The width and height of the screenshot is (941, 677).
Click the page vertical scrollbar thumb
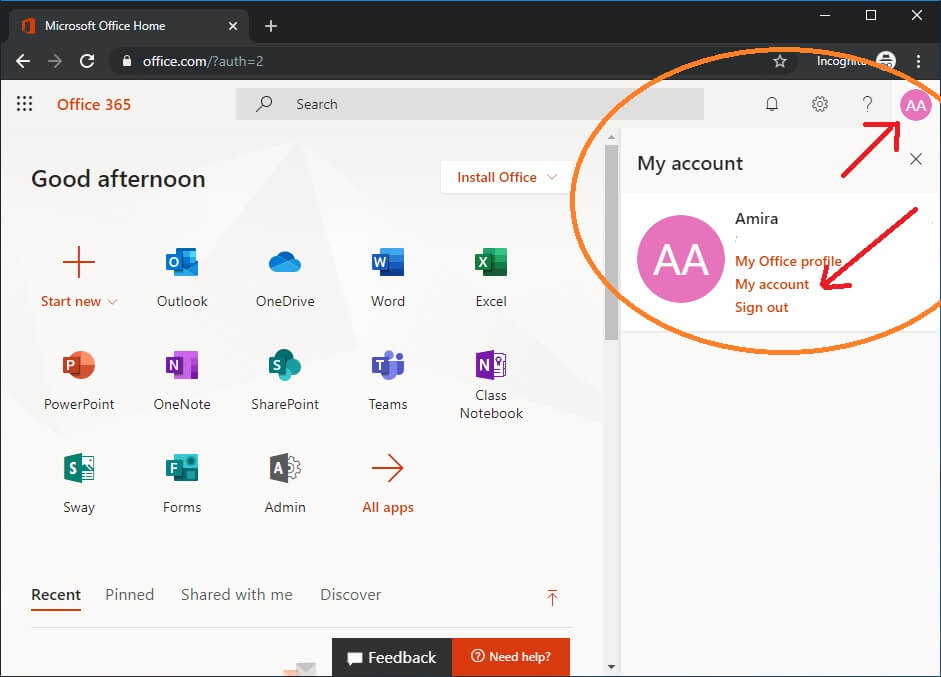[x=611, y=242]
